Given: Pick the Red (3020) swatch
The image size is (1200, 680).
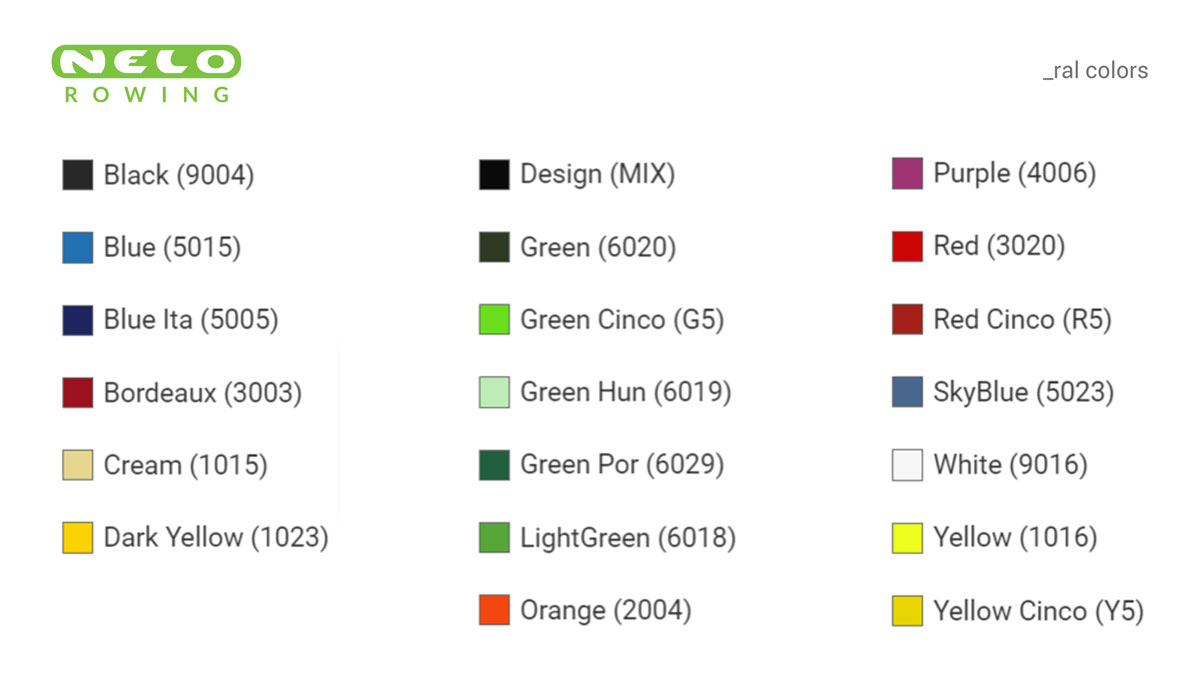Looking at the screenshot, I should point(907,247).
